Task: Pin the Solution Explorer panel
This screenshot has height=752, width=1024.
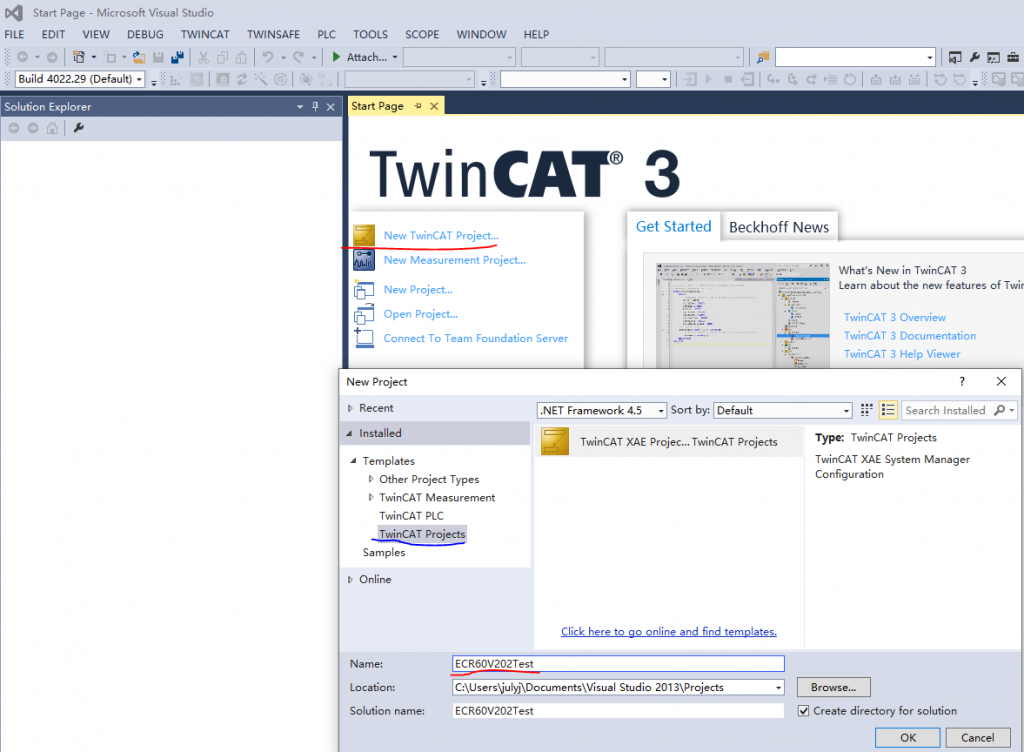Action: point(315,106)
